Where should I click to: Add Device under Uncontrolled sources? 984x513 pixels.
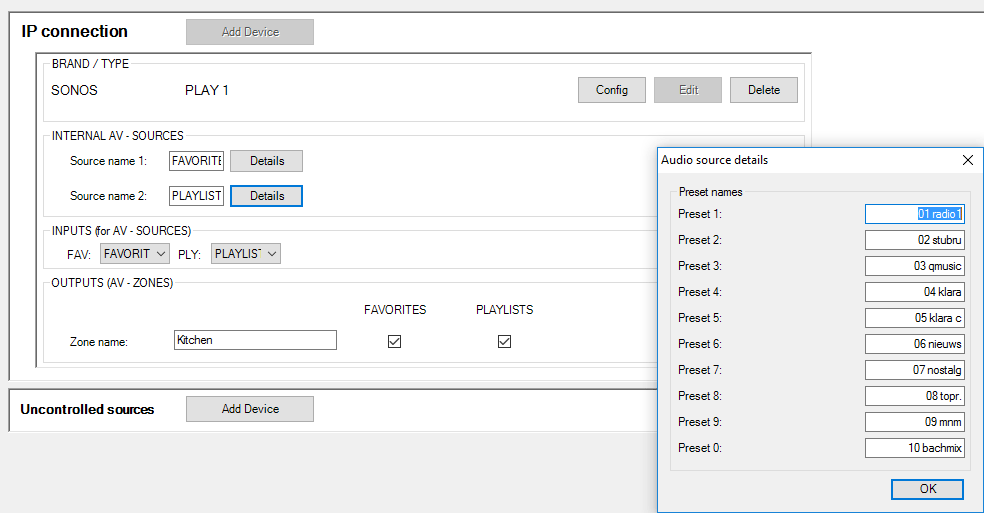pyautogui.click(x=250, y=409)
